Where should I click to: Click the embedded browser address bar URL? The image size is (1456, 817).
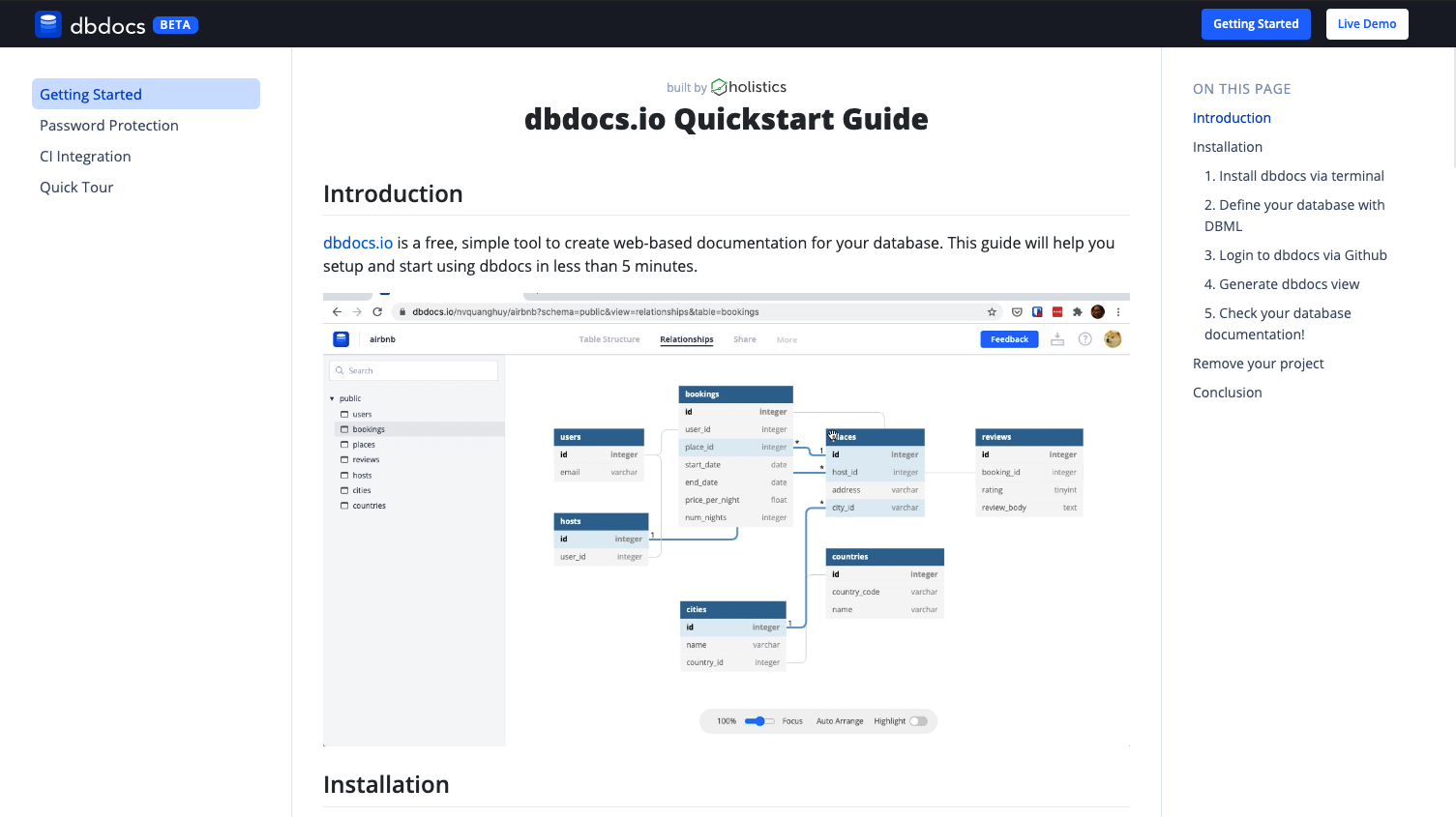[x=585, y=312]
